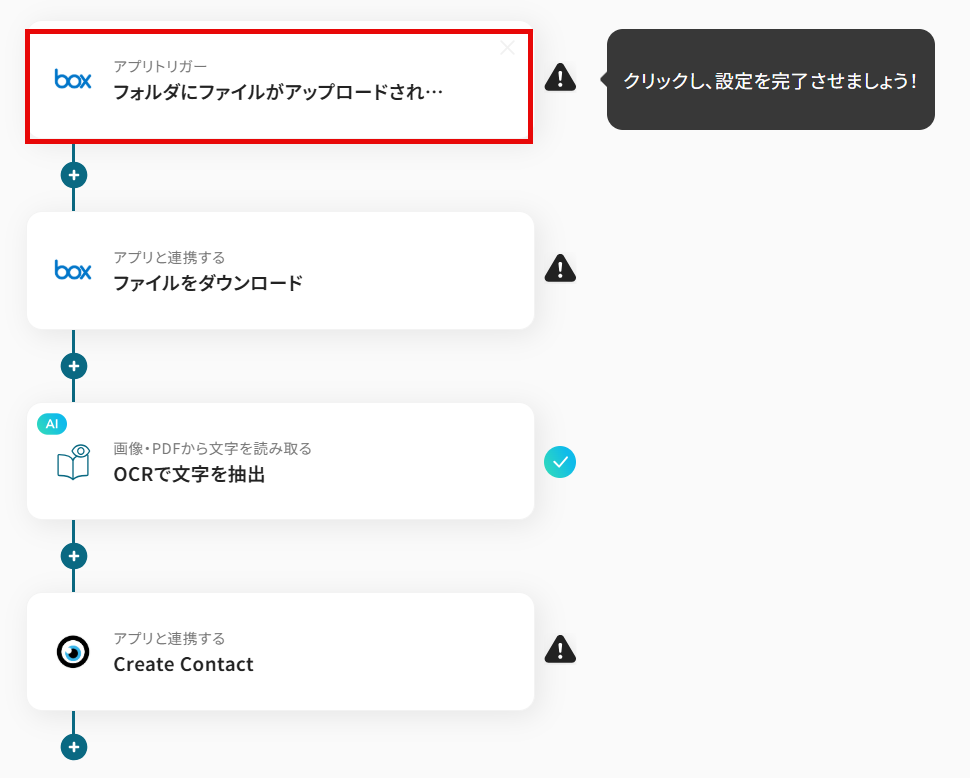Click the blue completed checkmark next to the OCR step
970x778 pixels.
(560, 462)
